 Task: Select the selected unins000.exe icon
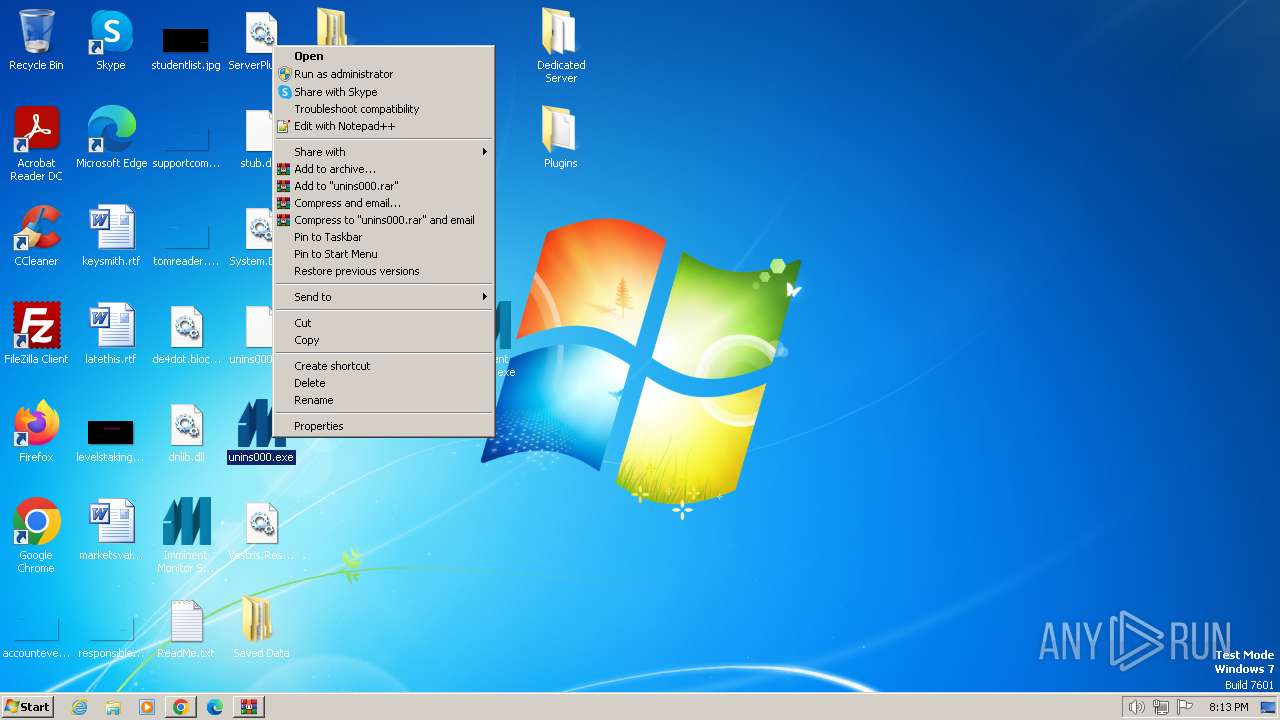(x=261, y=431)
